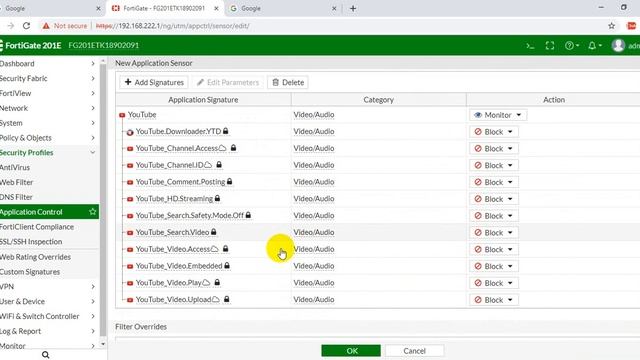Open Block dropdown for YouTube_Search.Video

[x=493, y=232]
